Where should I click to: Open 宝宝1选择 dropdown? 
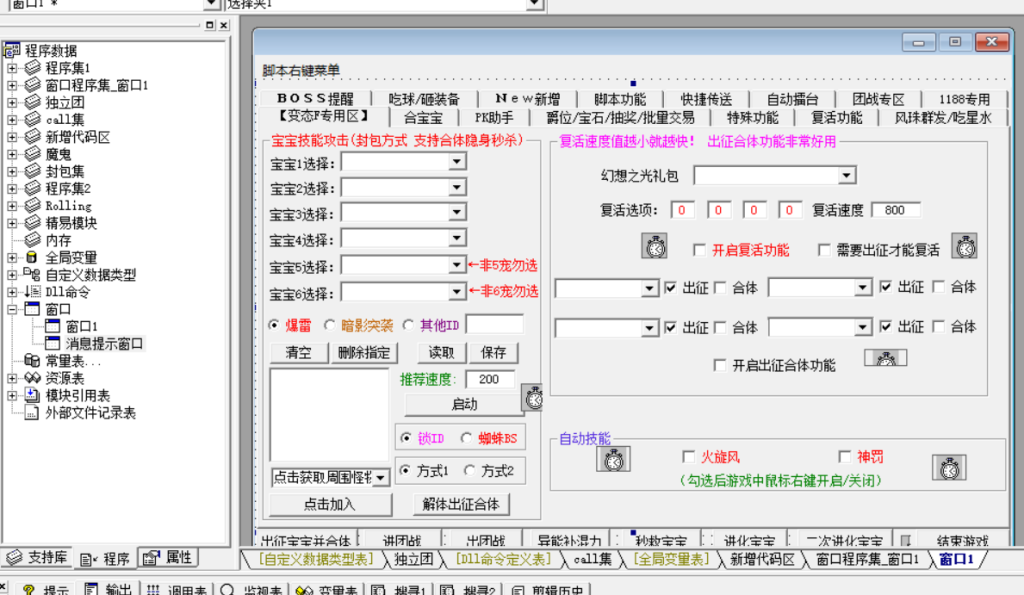coord(456,162)
